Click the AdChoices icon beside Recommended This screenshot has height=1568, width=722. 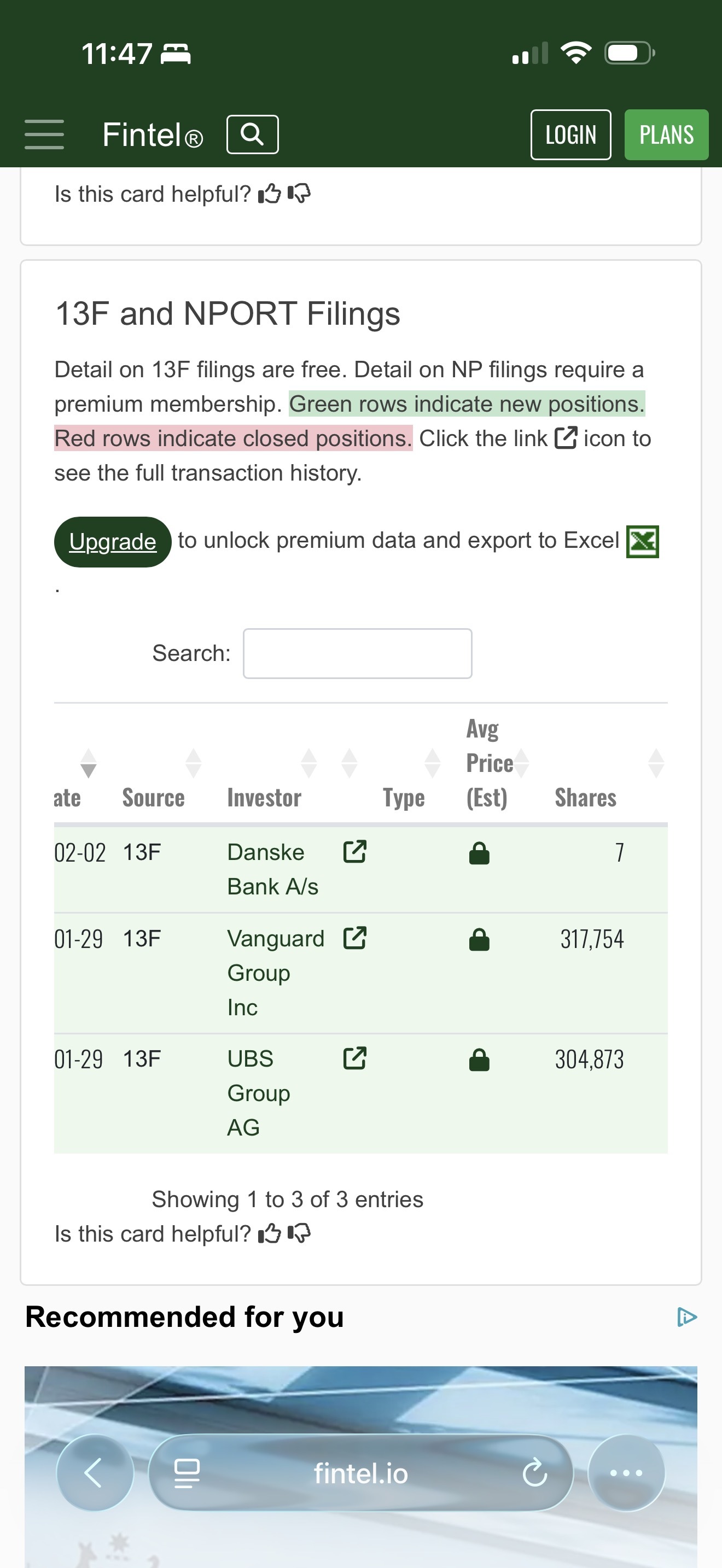[x=686, y=1317]
